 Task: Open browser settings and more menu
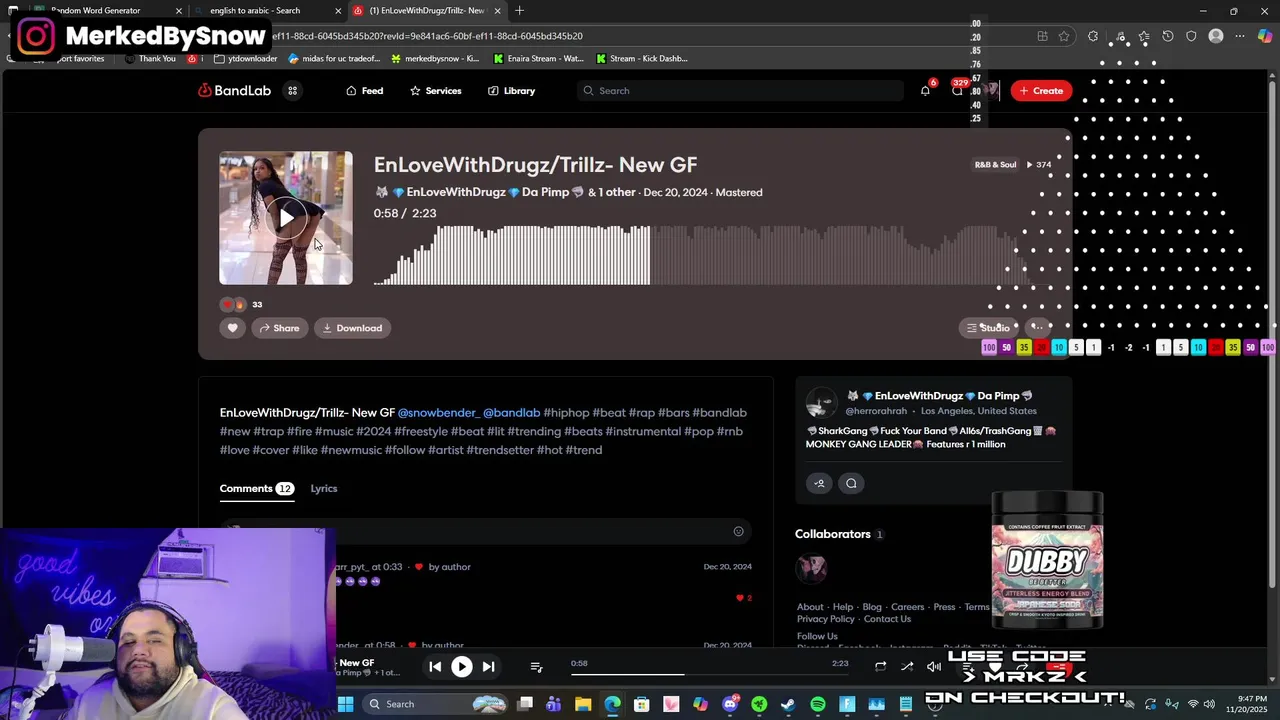1240,36
